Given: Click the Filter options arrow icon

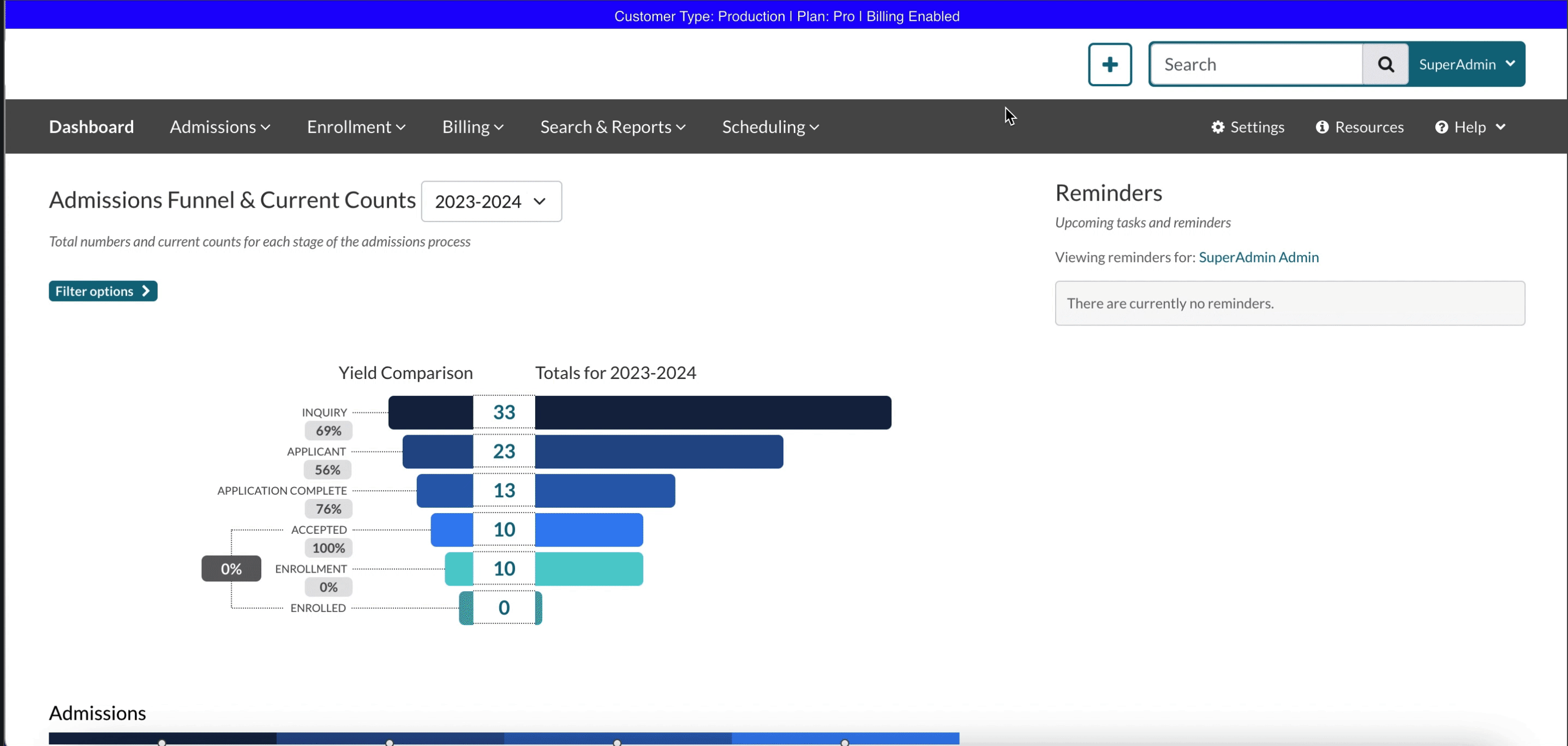Looking at the screenshot, I should [146, 291].
